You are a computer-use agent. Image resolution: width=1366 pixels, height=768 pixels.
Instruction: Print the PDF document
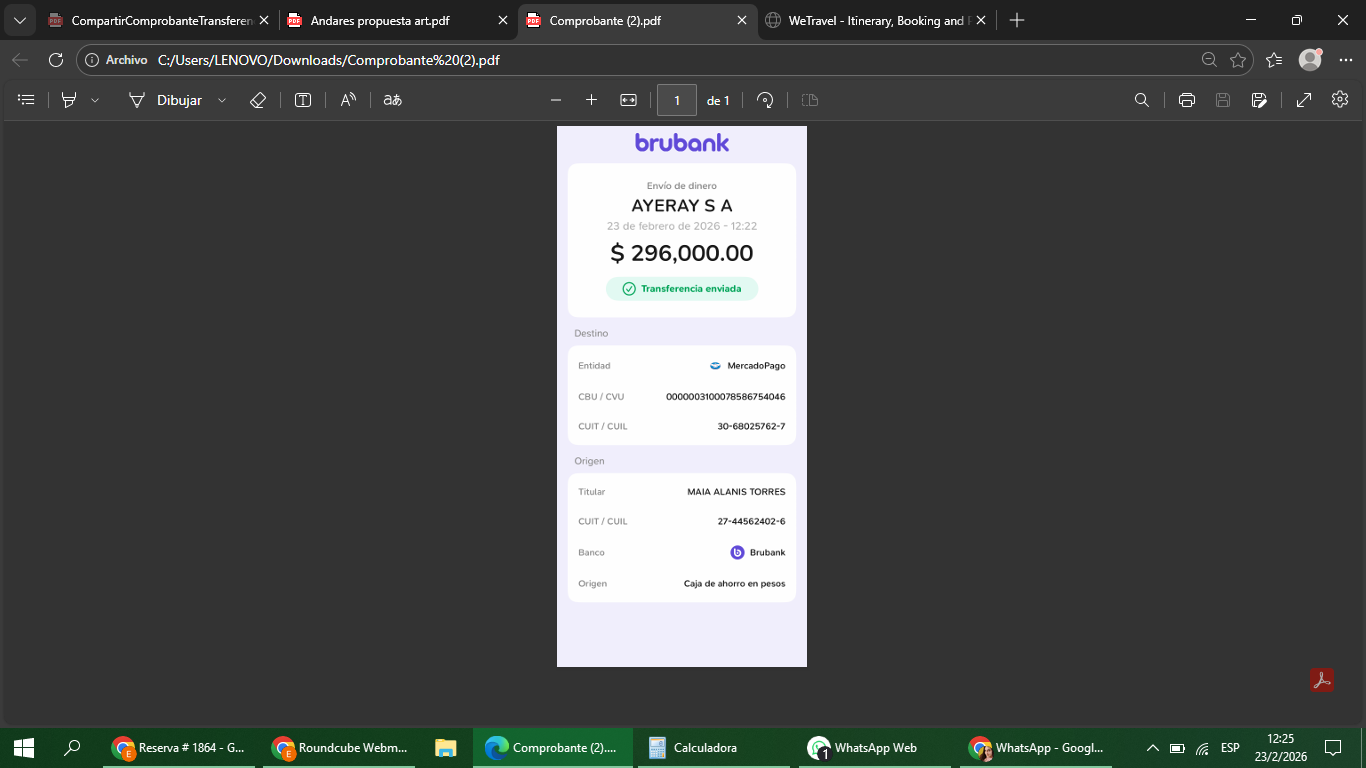[1187, 100]
